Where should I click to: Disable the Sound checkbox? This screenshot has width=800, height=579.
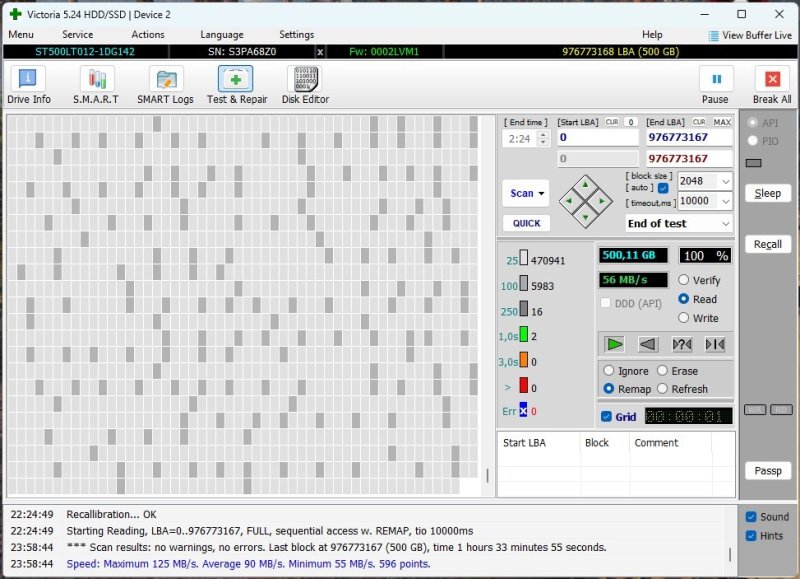(x=751, y=517)
